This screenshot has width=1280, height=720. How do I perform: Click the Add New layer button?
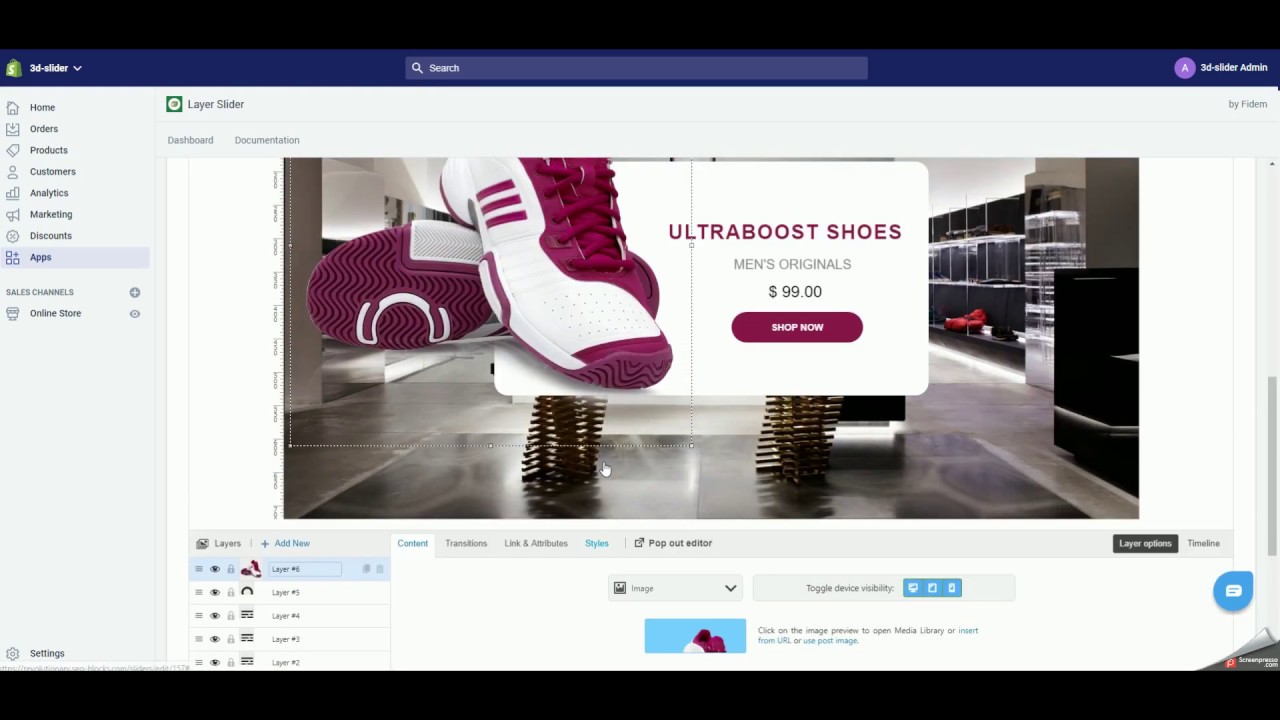(285, 543)
